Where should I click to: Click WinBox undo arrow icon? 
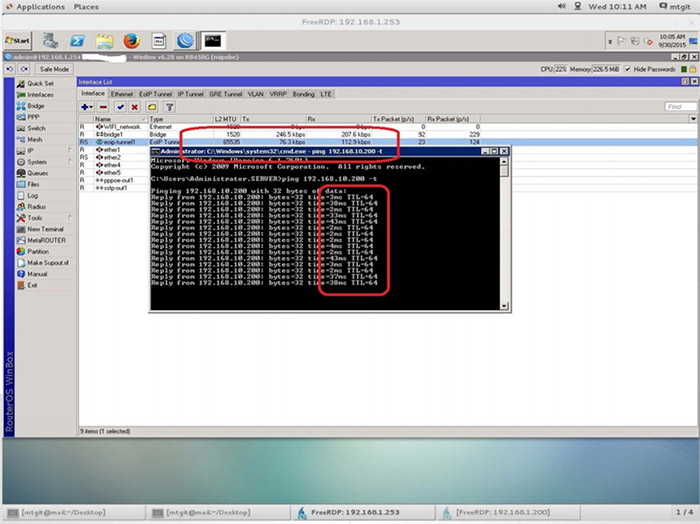tap(10, 69)
